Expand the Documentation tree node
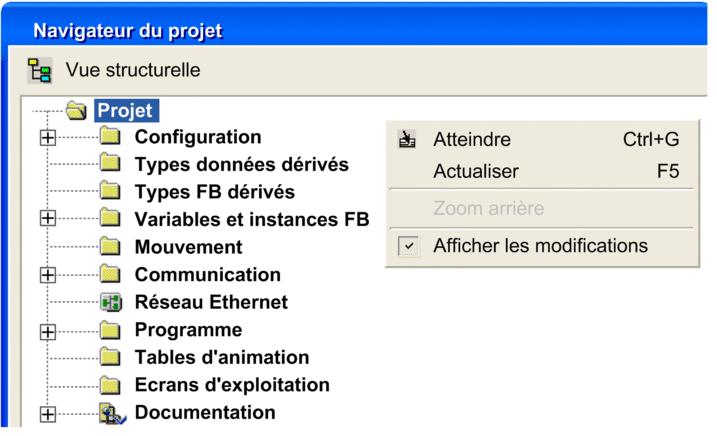The image size is (717, 436). pos(48,414)
